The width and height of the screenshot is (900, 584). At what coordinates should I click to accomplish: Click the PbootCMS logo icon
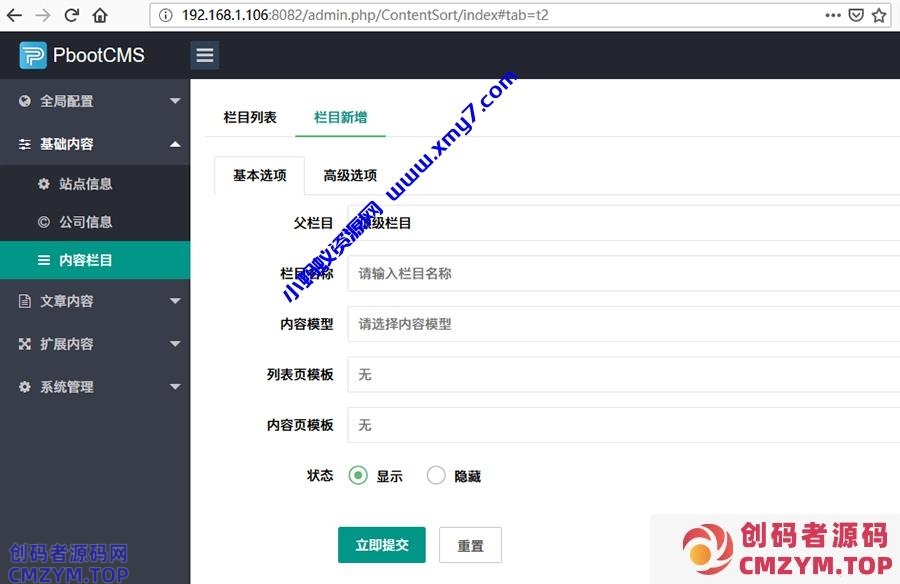(x=33, y=55)
